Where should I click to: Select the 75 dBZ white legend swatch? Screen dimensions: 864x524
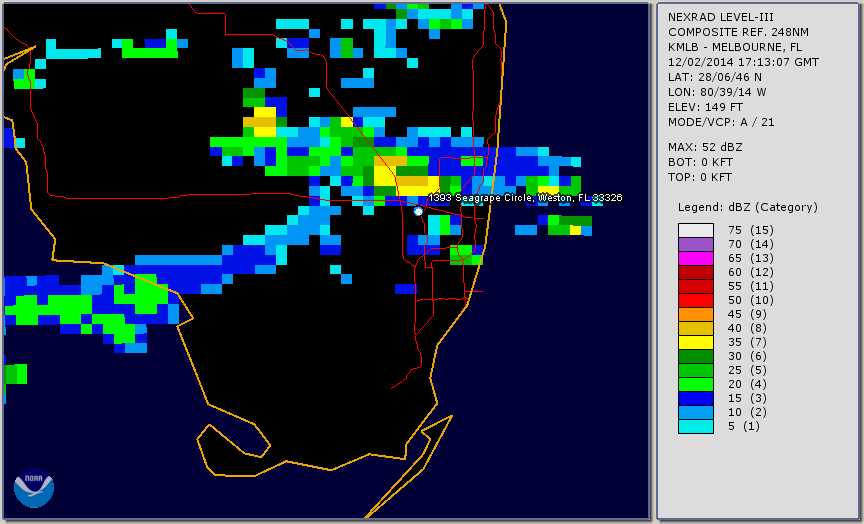tap(696, 230)
